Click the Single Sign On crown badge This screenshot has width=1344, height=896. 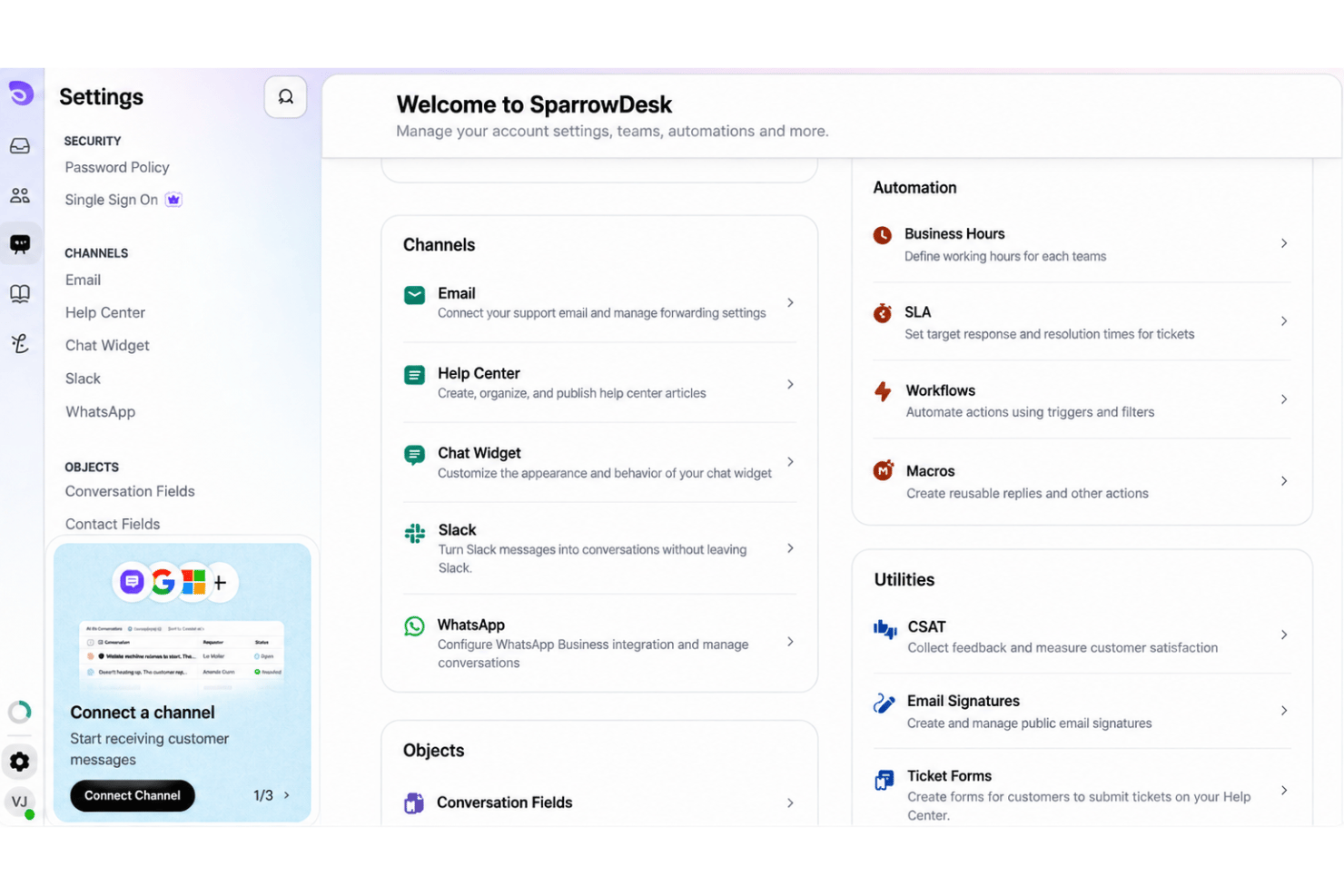pos(173,199)
